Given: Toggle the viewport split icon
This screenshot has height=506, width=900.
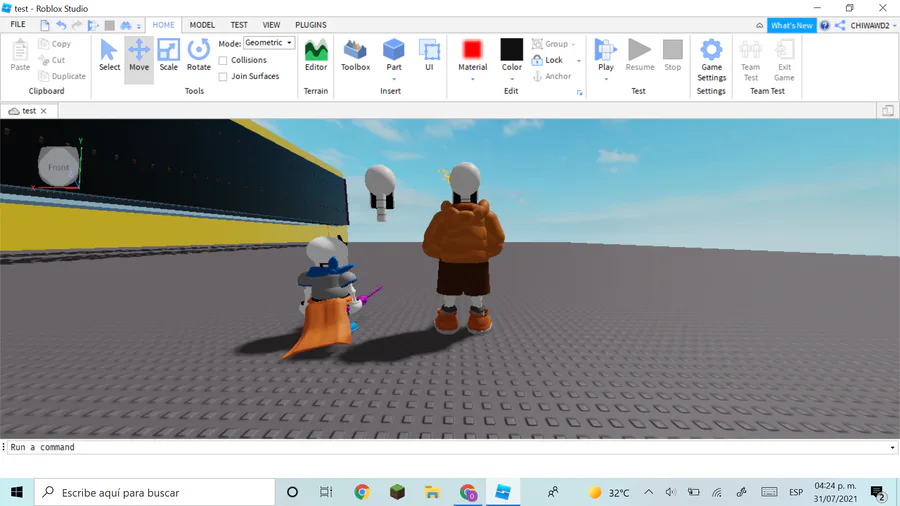Looking at the screenshot, I should click(887, 111).
